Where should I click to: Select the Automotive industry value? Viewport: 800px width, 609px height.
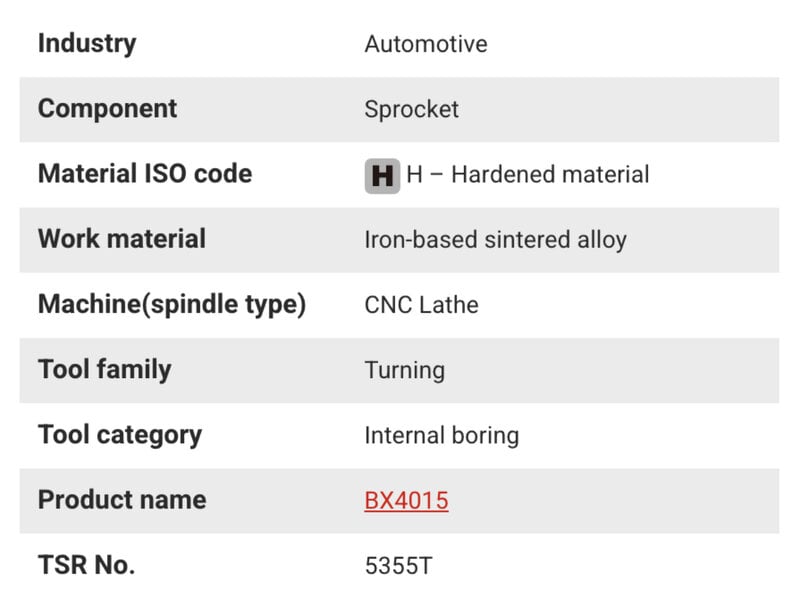(x=426, y=44)
